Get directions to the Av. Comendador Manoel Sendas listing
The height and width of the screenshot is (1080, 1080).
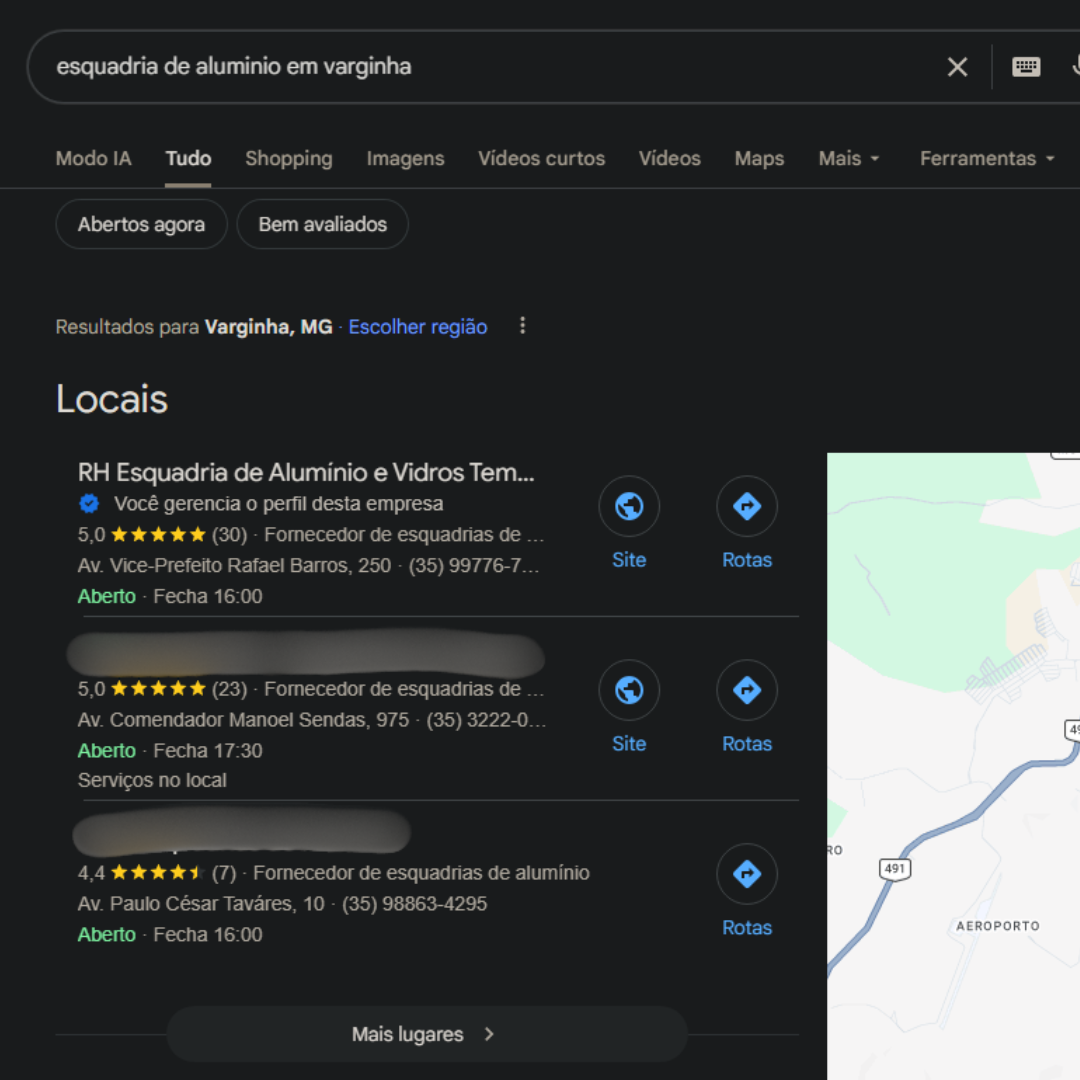[747, 690]
